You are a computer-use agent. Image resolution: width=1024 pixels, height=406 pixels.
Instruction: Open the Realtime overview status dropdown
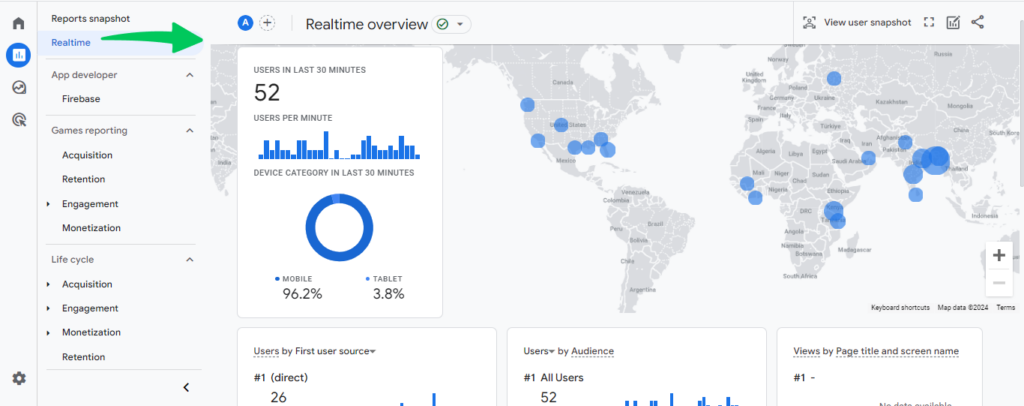451,24
